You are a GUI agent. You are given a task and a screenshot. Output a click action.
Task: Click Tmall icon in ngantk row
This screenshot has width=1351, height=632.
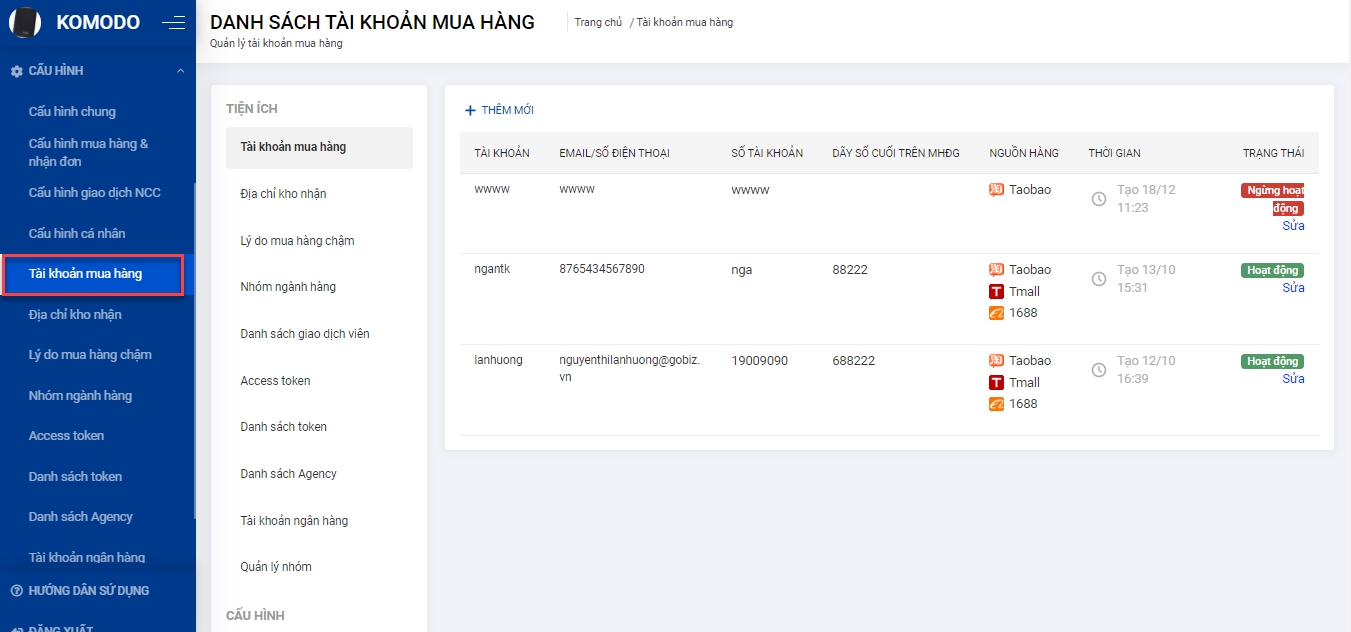point(996,292)
